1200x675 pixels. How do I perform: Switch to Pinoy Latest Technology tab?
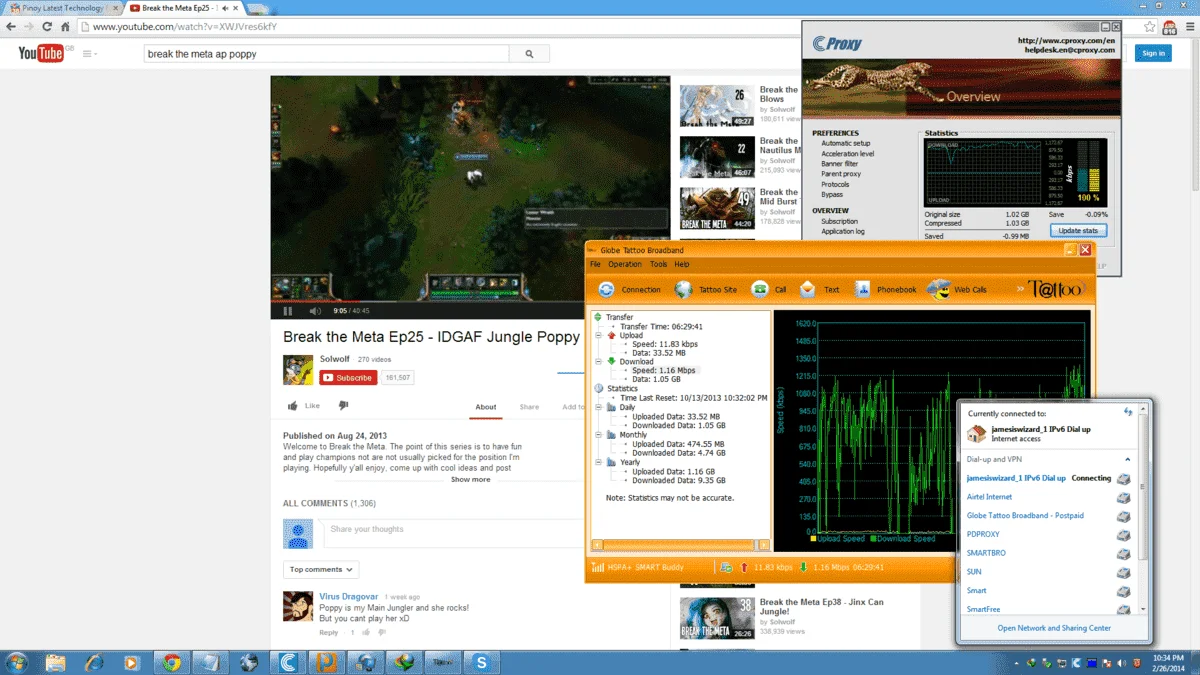tap(62, 8)
